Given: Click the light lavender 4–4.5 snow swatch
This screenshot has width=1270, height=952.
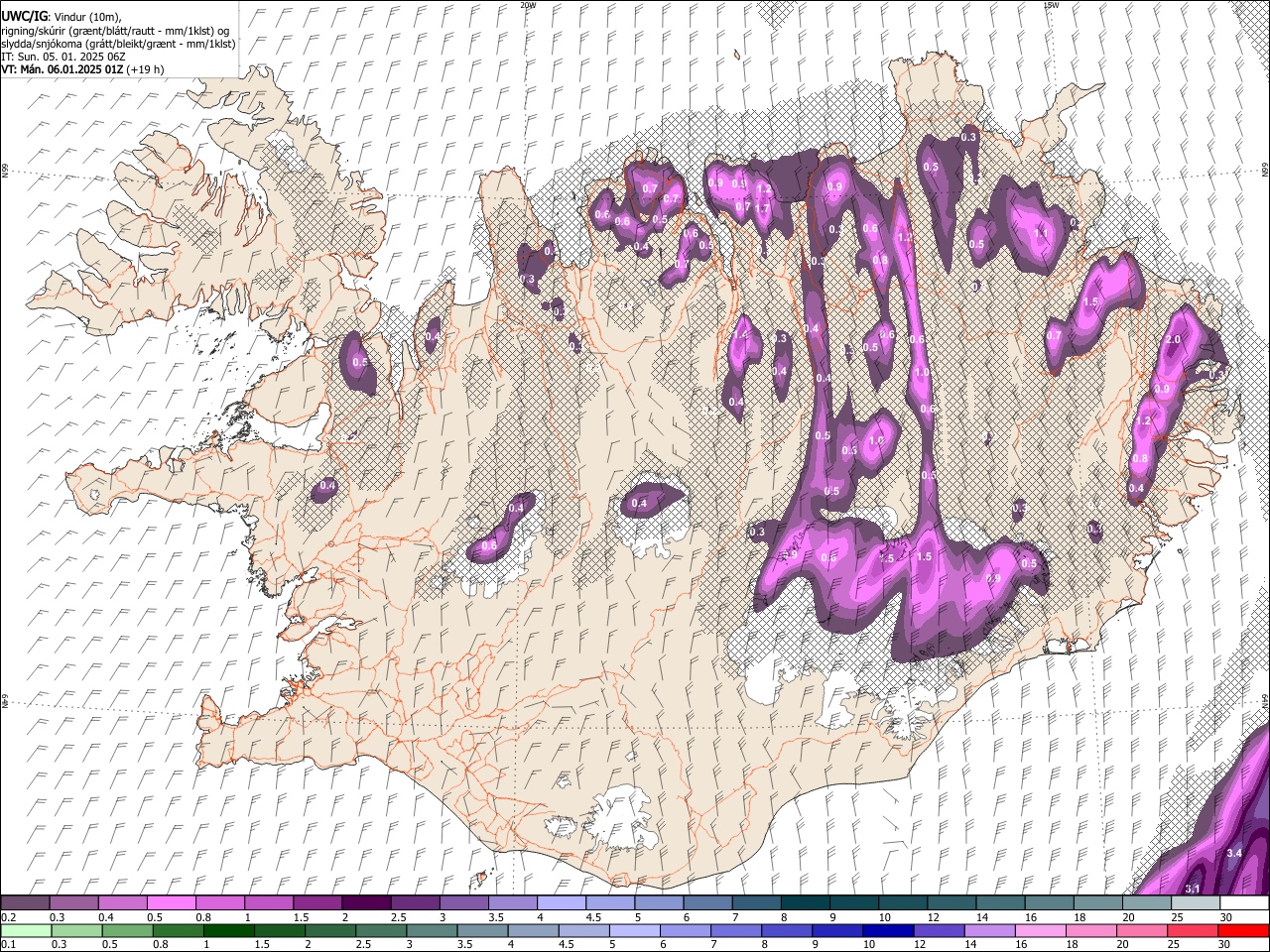Looking at the screenshot, I should (562, 903).
